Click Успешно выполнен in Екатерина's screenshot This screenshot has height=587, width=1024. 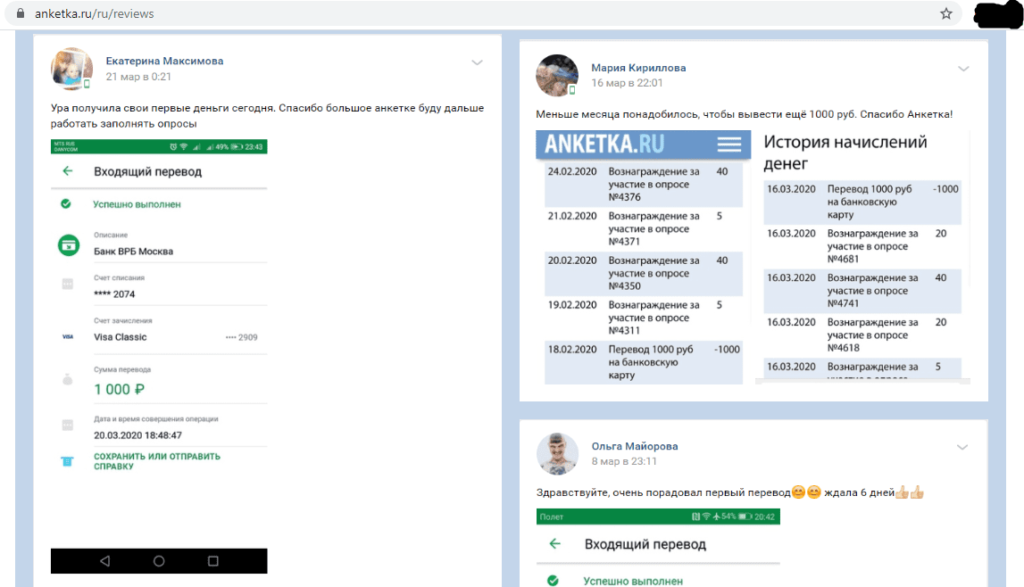pos(136,204)
